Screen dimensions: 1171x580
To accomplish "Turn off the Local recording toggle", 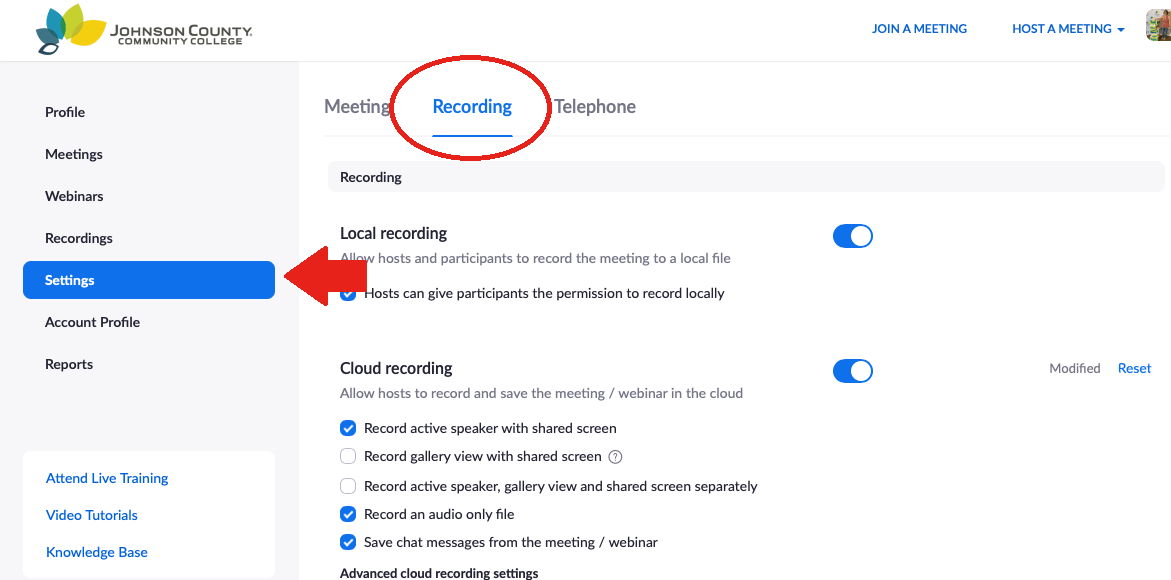I will pyautogui.click(x=853, y=236).
